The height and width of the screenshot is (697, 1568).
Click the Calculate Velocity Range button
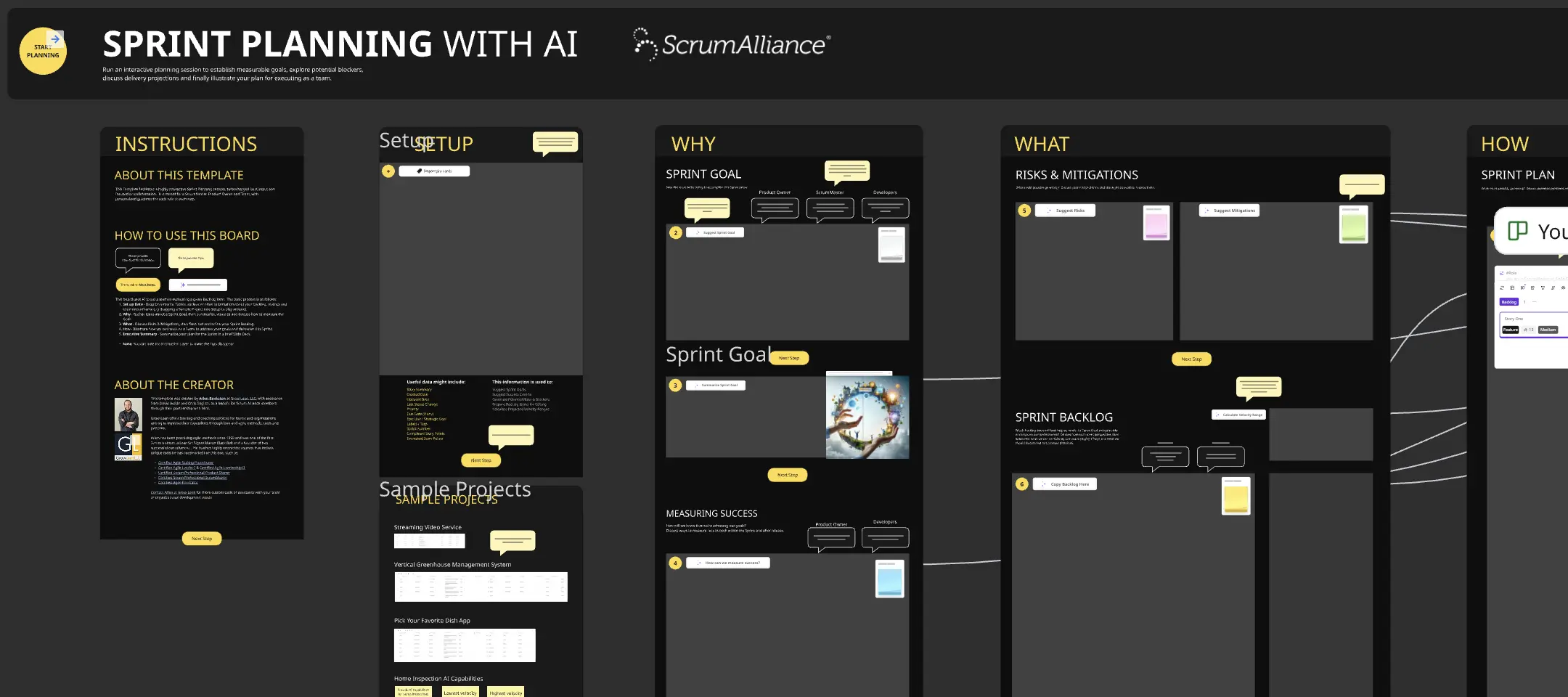pos(1238,415)
